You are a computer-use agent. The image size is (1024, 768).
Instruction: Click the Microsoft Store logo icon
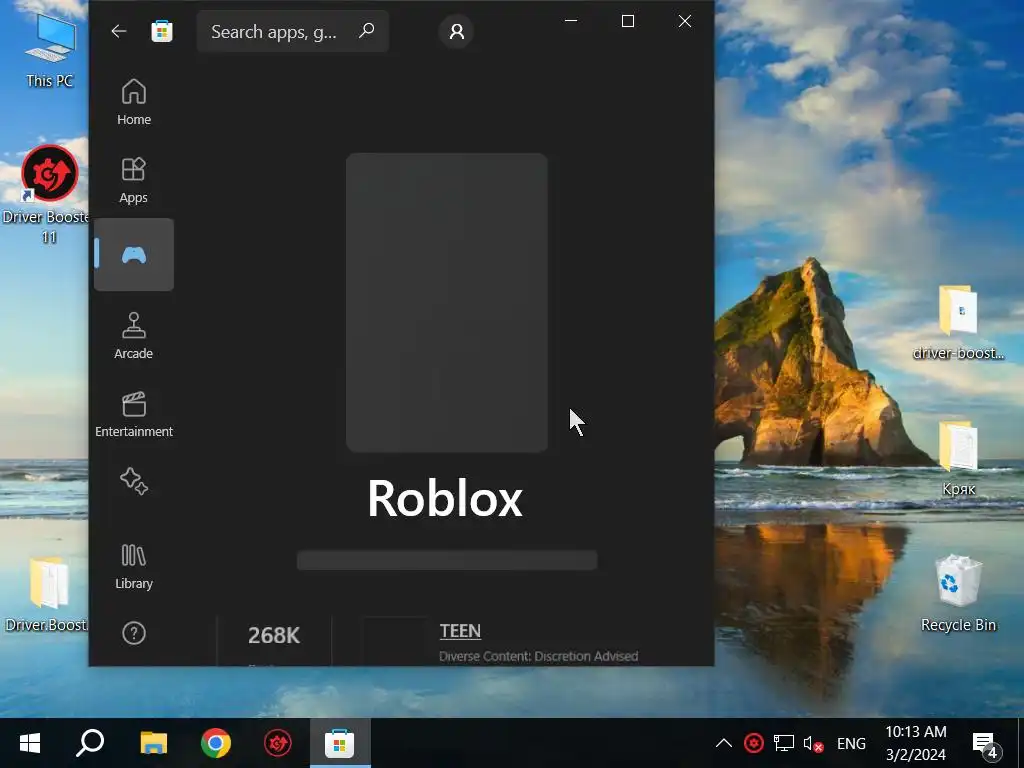[161, 31]
